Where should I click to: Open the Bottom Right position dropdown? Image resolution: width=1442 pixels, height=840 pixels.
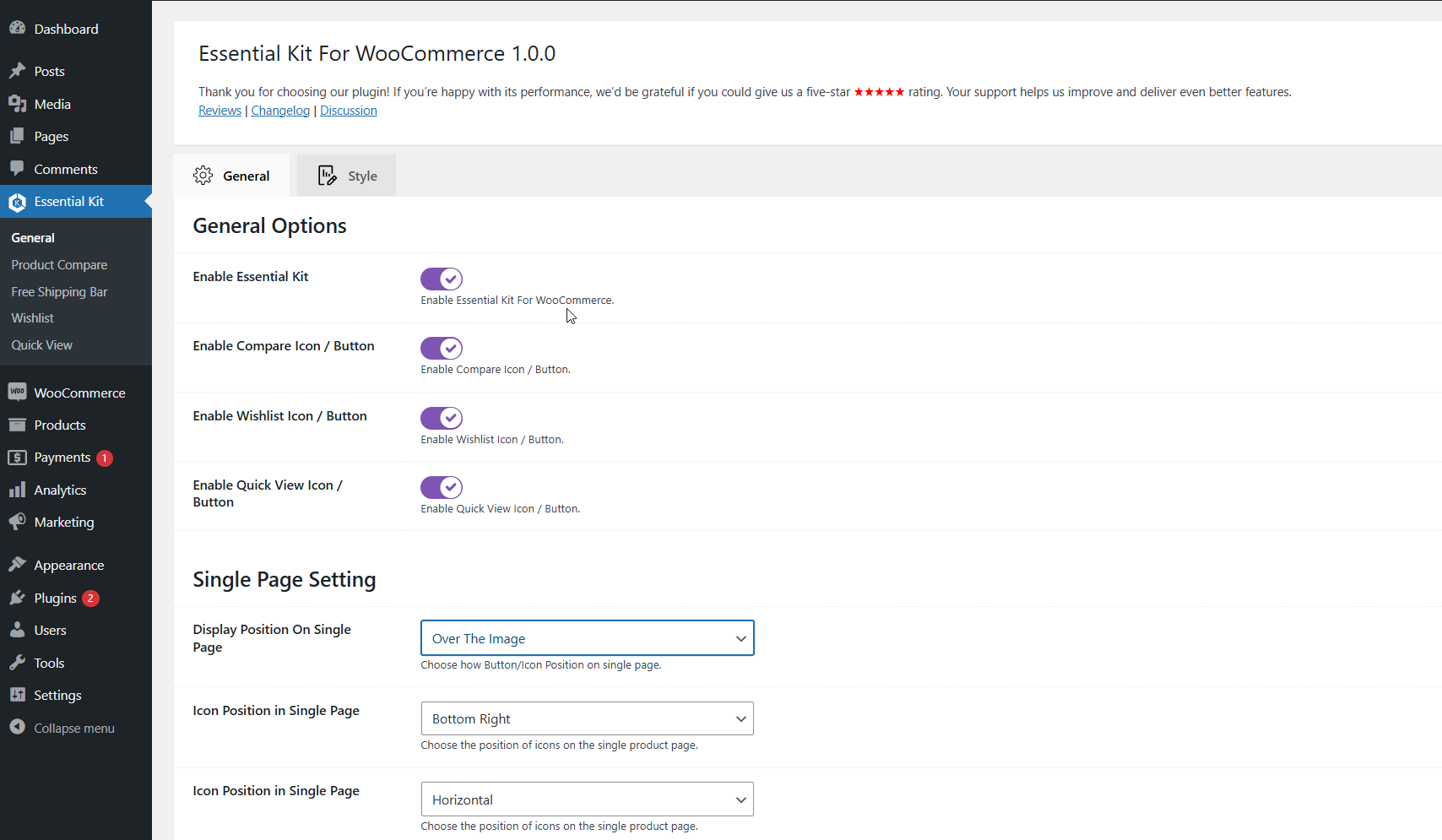[x=587, y=718]
